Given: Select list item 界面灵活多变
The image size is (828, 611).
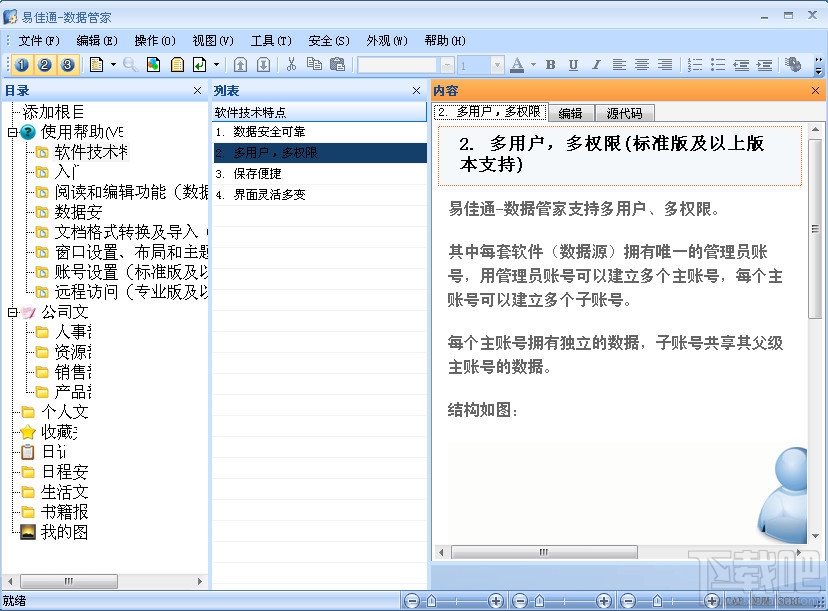Looking at the screenshot, I should [320, 195].
